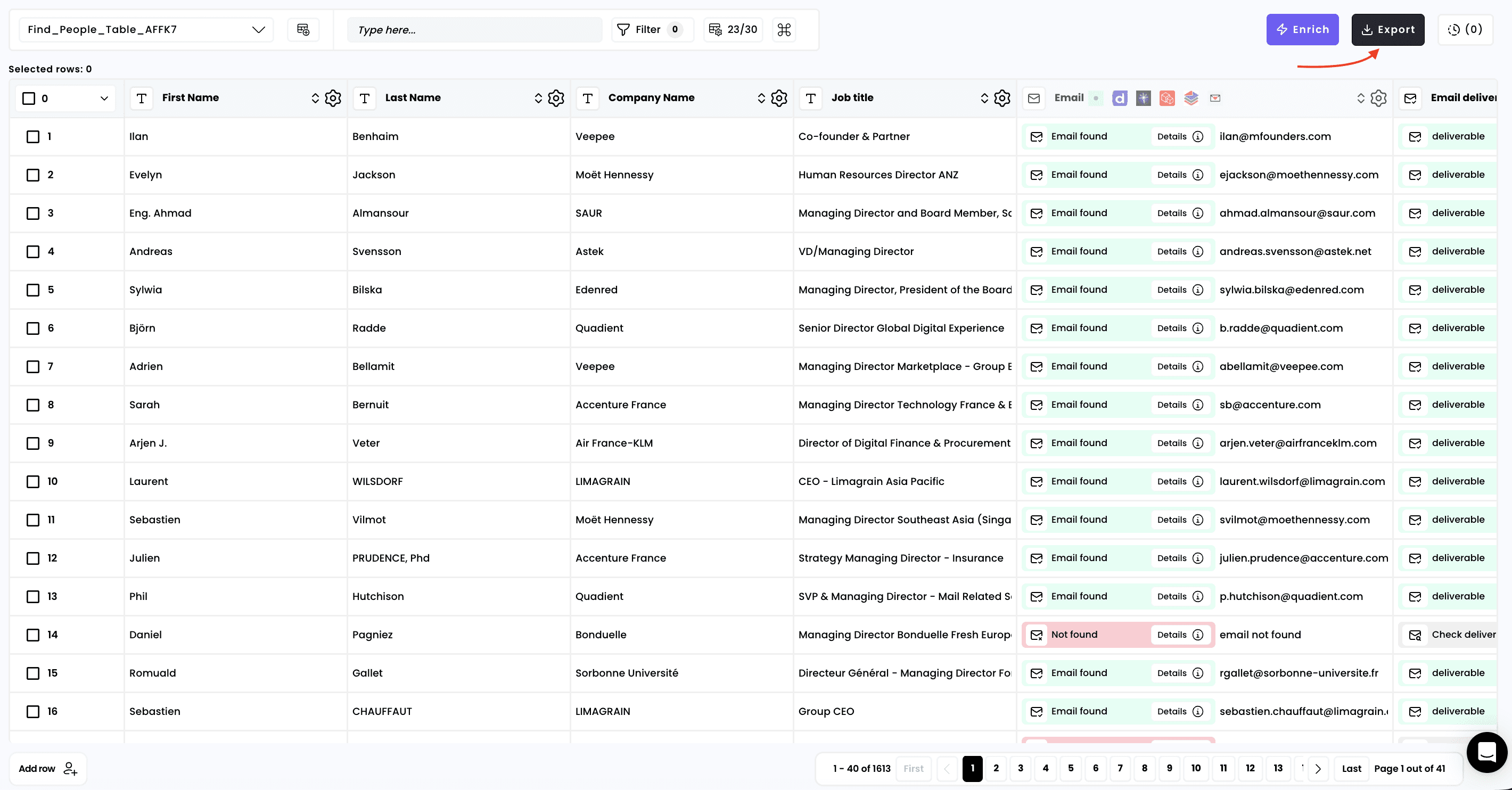The height and width of the screenshot is (790, 1512).
Task: Open the live chat bubble
Action: coord(1486,752)
